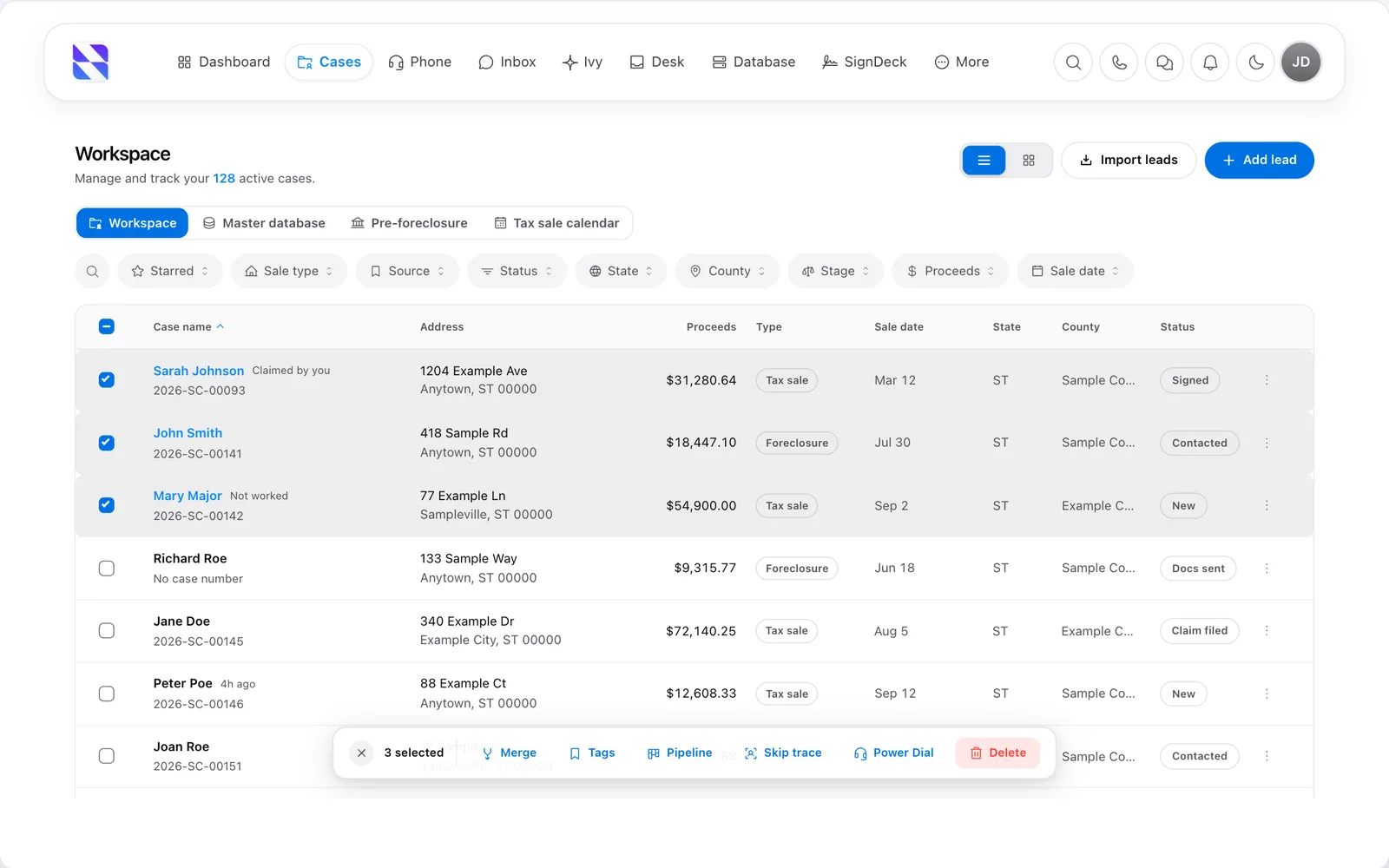The width and height of the screenshot is (1389, 868).
Task: Open the Master database tab
Action: click(264, 223)
